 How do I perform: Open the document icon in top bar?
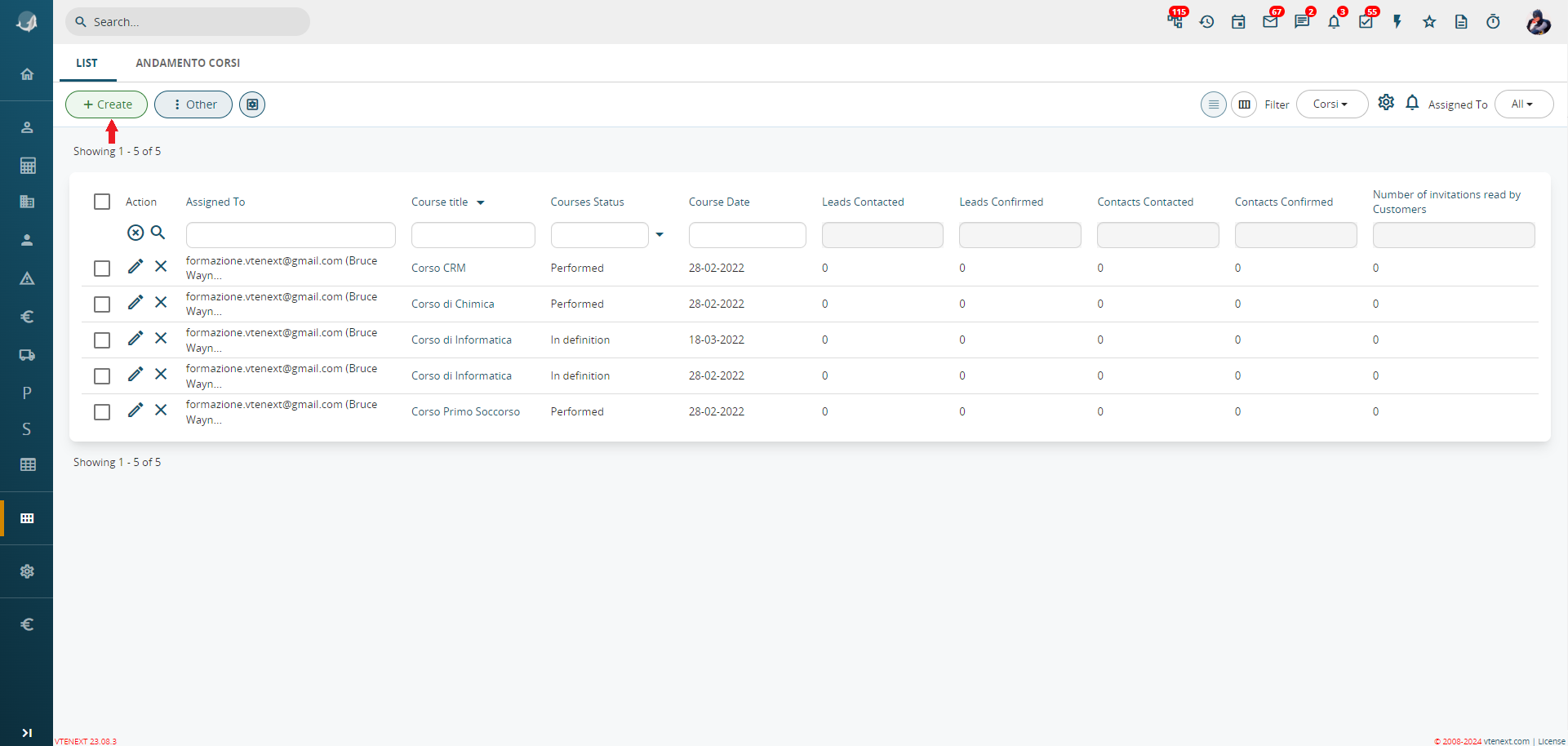[x=1461, y=22]
